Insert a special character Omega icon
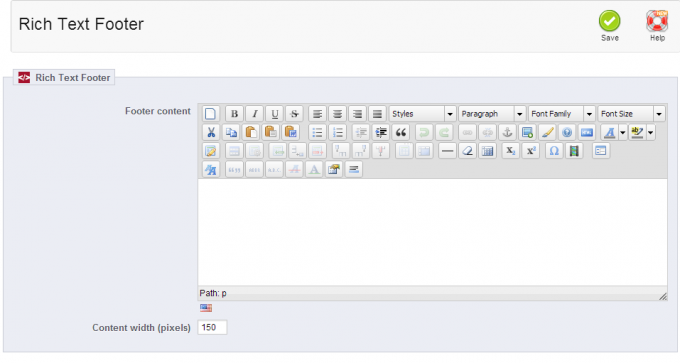This screenshot has width=680, height=363. point(554,151)
